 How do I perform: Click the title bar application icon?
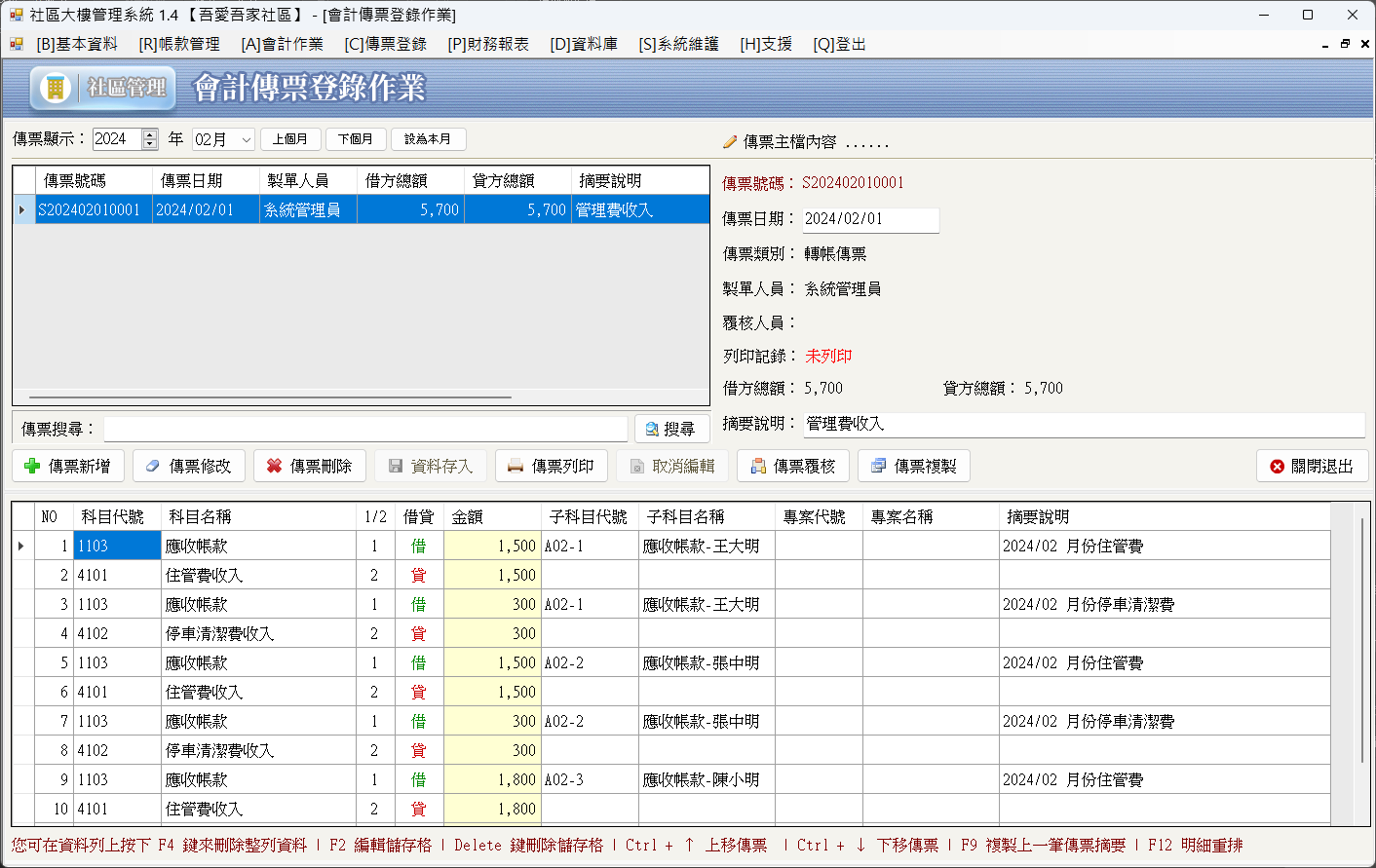click(16, 15)
